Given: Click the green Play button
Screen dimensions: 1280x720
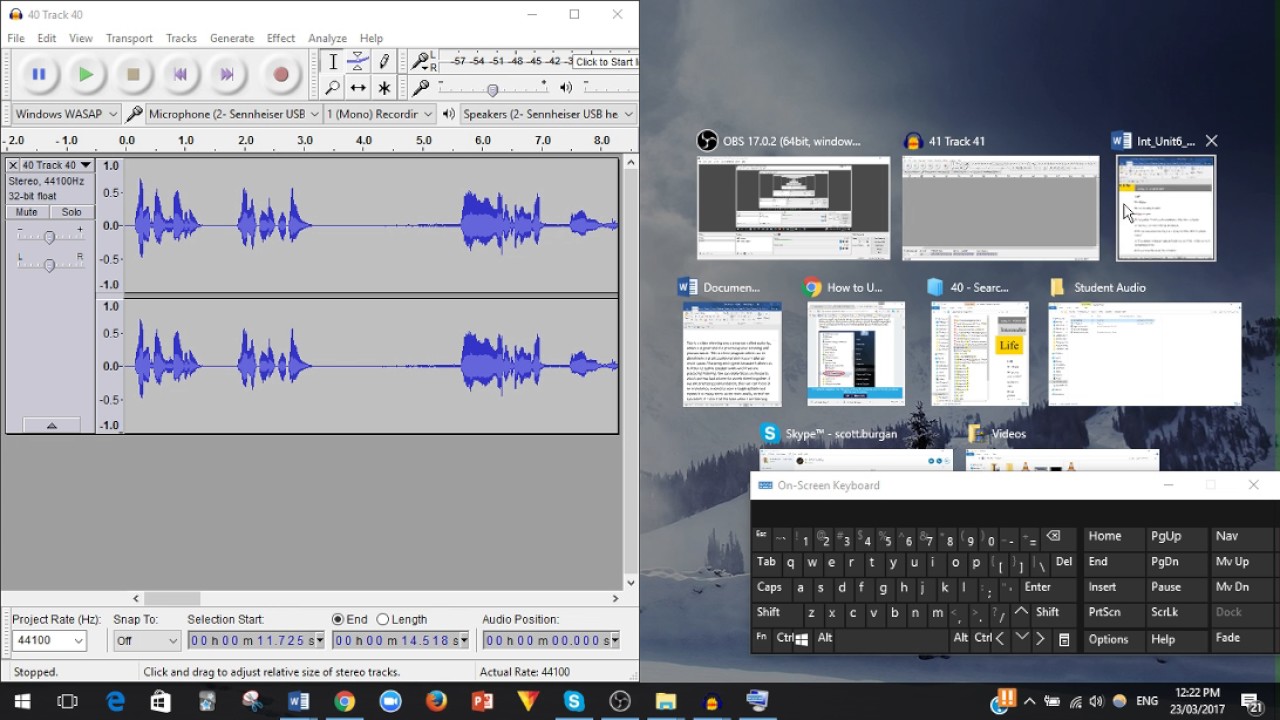Looking at the screenshot, I should [86, 74].
